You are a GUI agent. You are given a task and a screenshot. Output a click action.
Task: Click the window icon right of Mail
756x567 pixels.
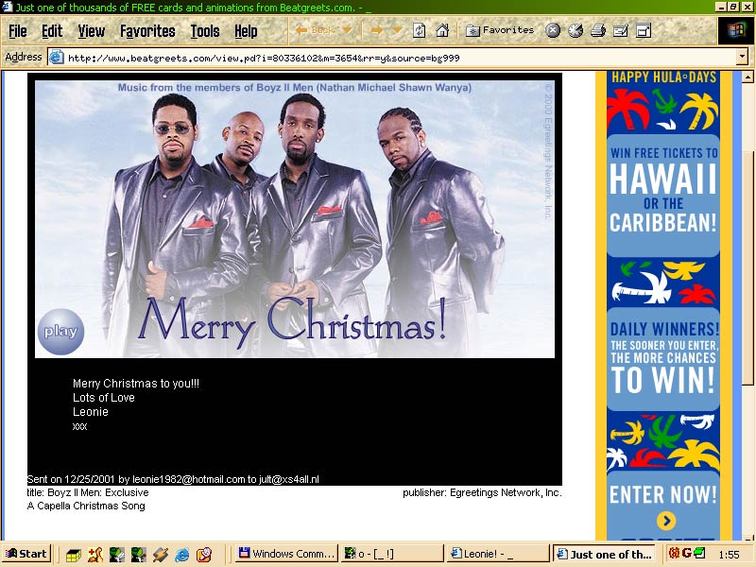coord(644,31)
